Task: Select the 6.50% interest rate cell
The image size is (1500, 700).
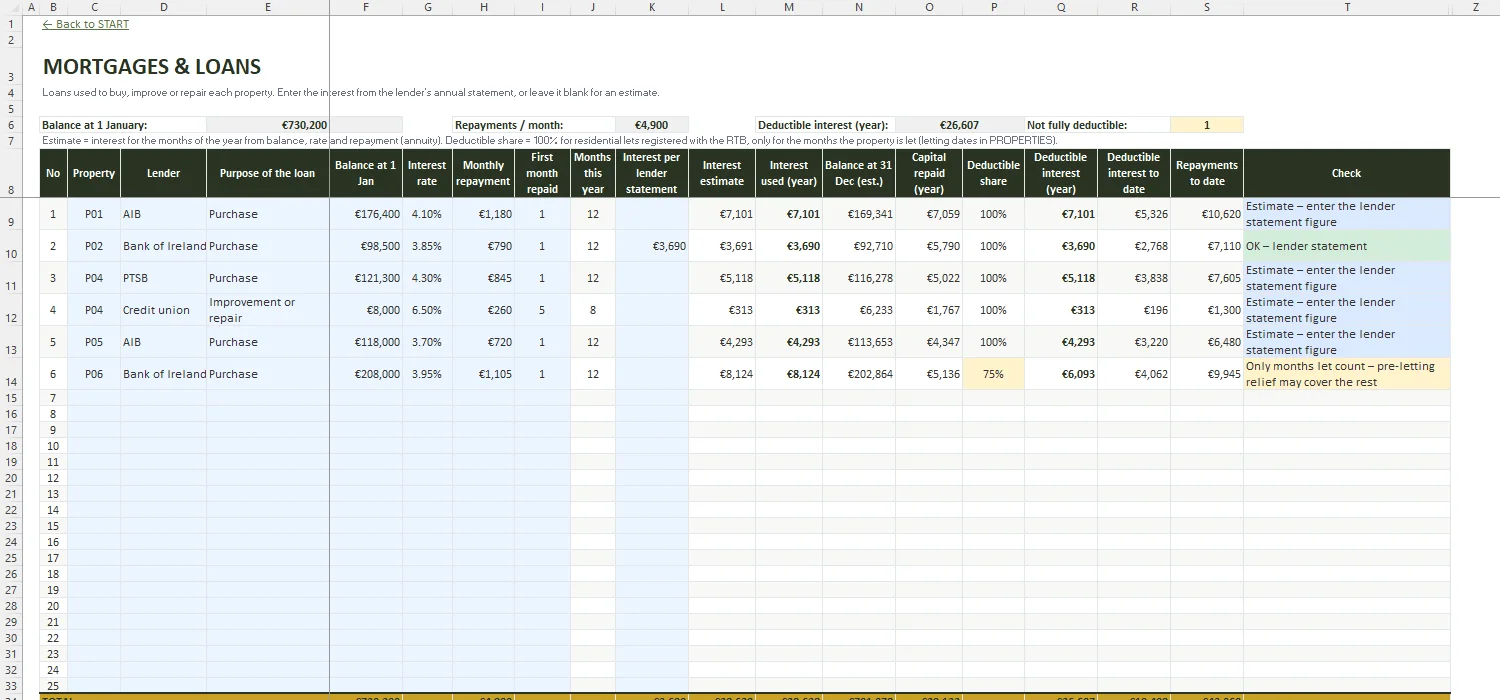Action: pyautogui.click(x=427, y=310)
